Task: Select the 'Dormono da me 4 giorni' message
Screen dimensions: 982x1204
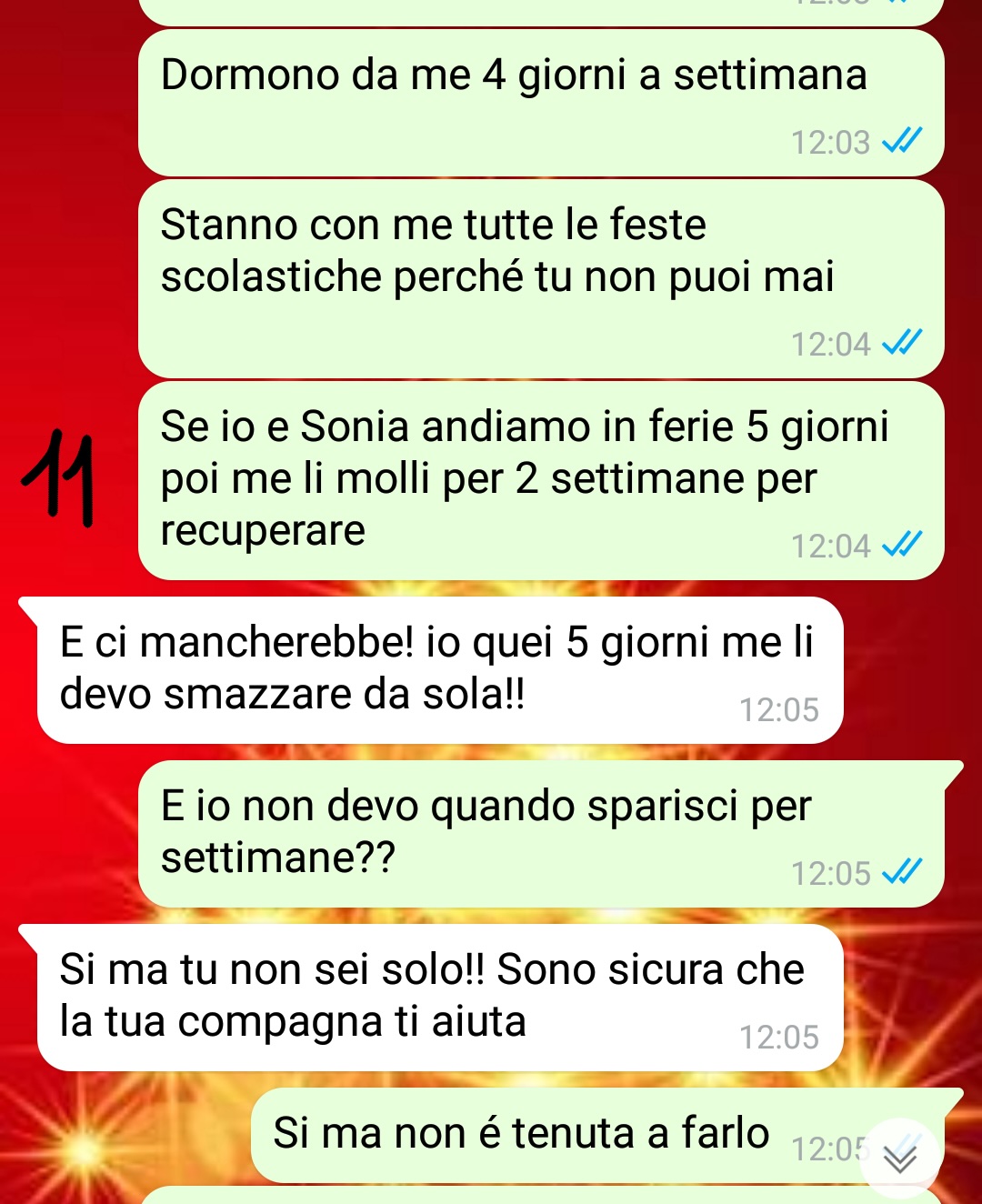Action: click(x=541, y=103)
